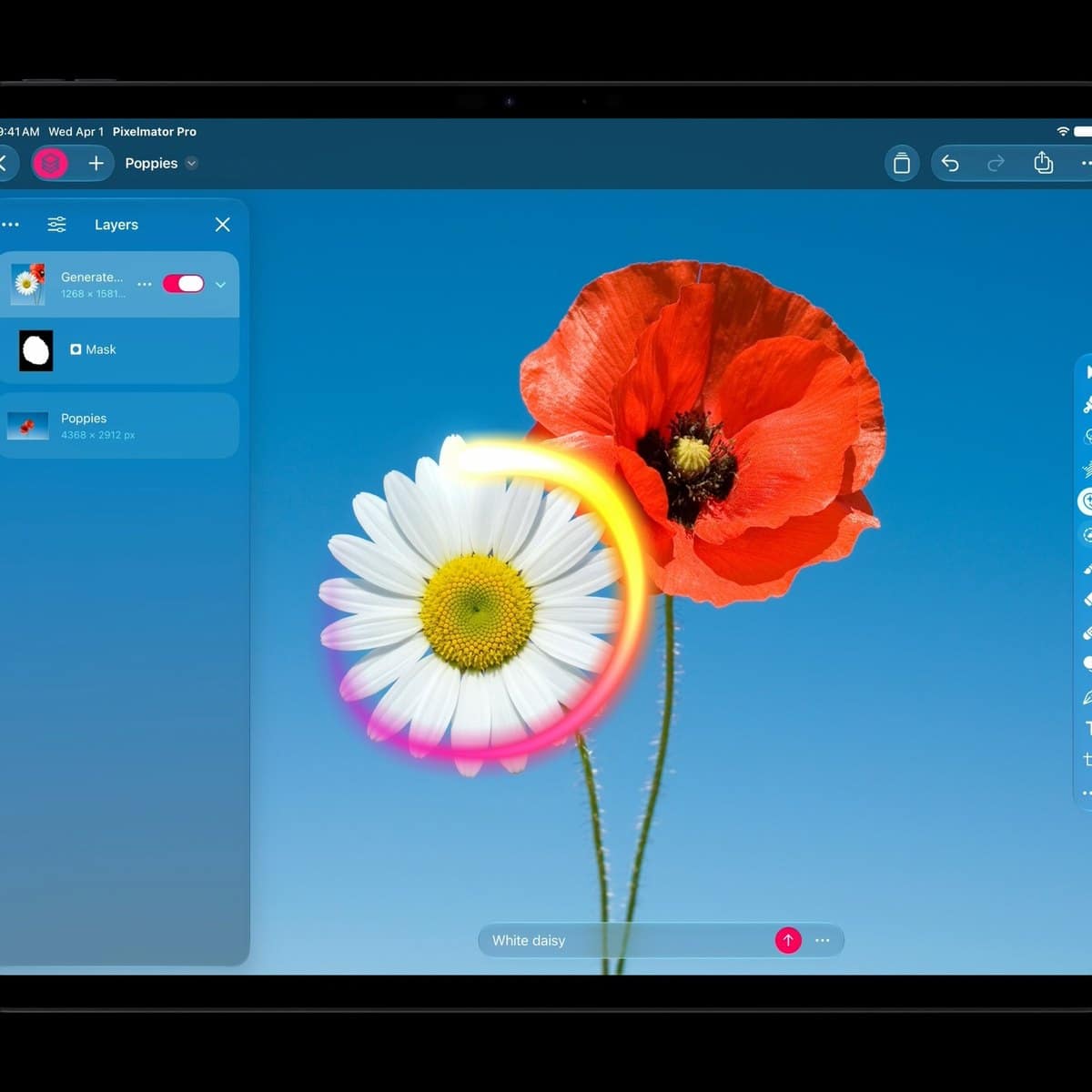
Task: Add a new layer with plus button
Action: (96, 164)
